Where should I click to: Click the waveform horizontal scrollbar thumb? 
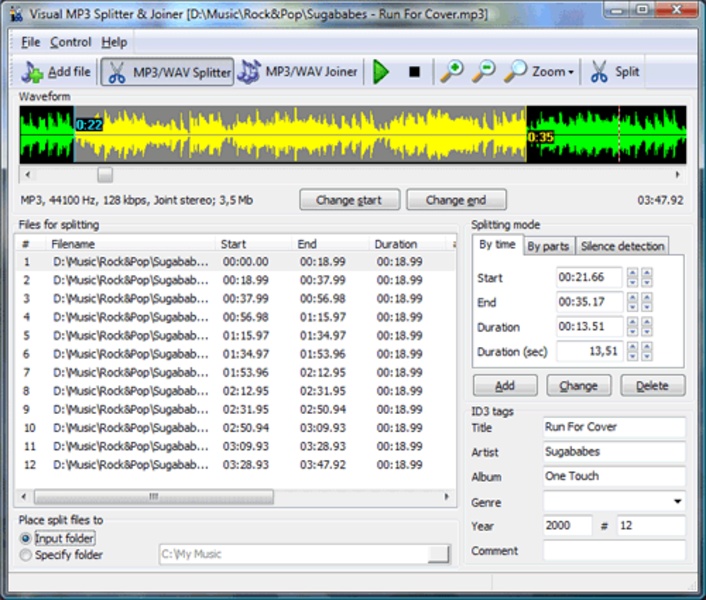[104, 174]
